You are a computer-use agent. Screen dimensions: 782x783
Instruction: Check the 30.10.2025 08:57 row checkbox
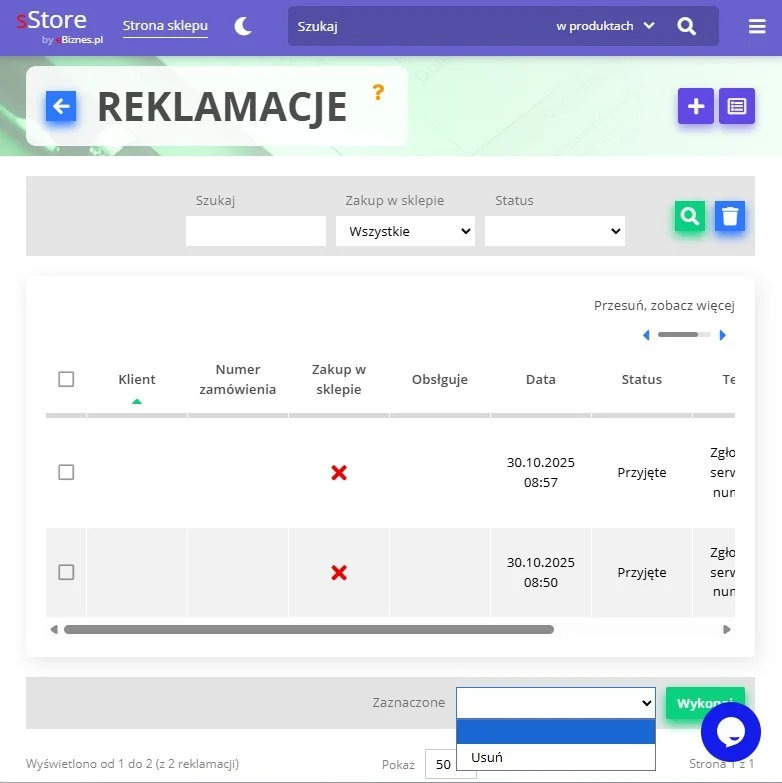coord(66,472)
